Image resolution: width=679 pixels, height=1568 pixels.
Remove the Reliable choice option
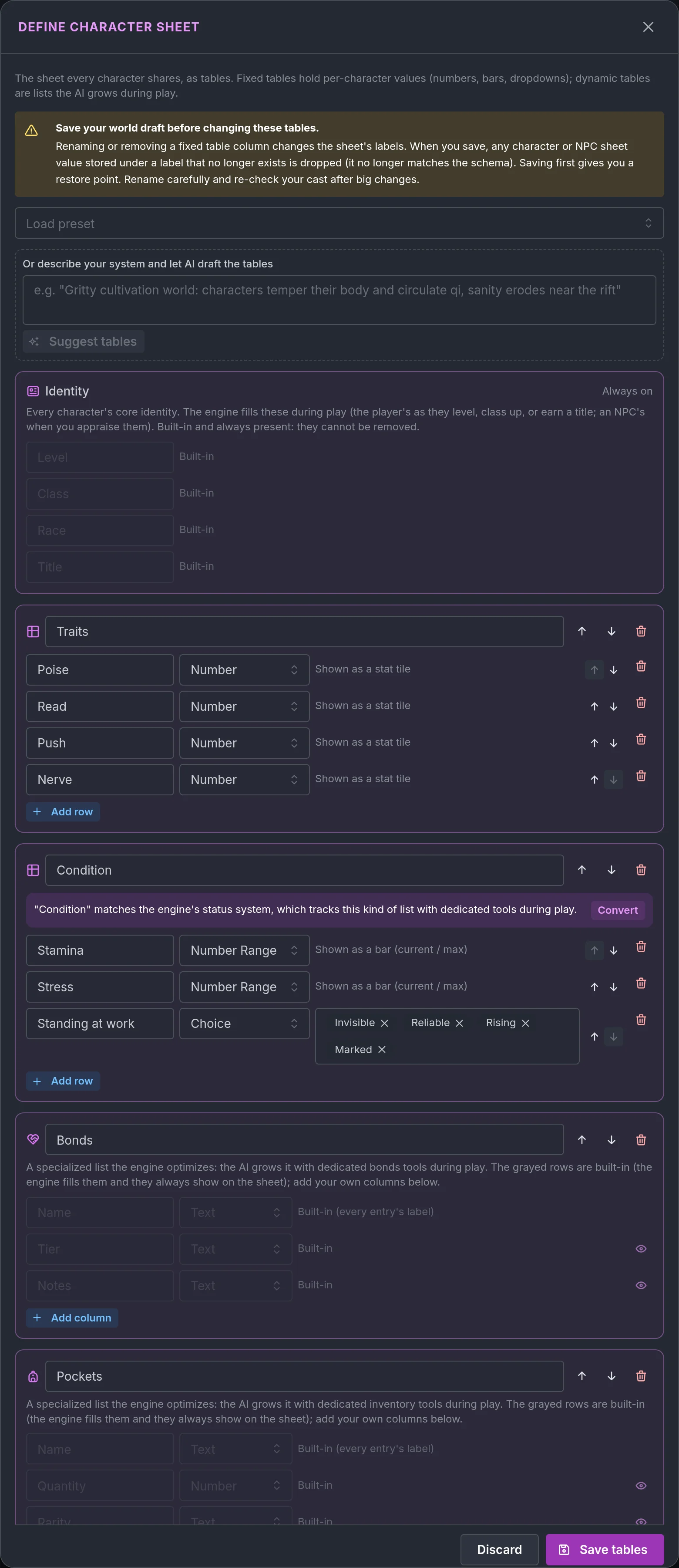(x=459, y=1023)
